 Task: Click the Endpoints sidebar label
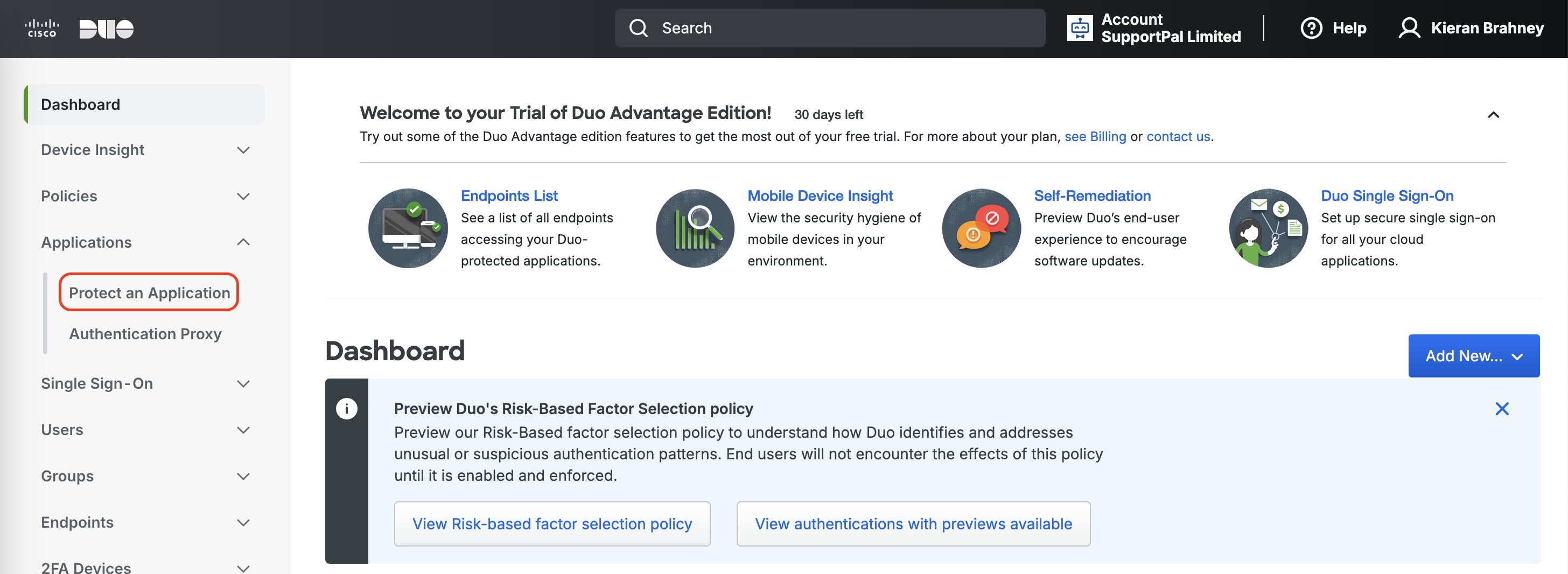76,522
